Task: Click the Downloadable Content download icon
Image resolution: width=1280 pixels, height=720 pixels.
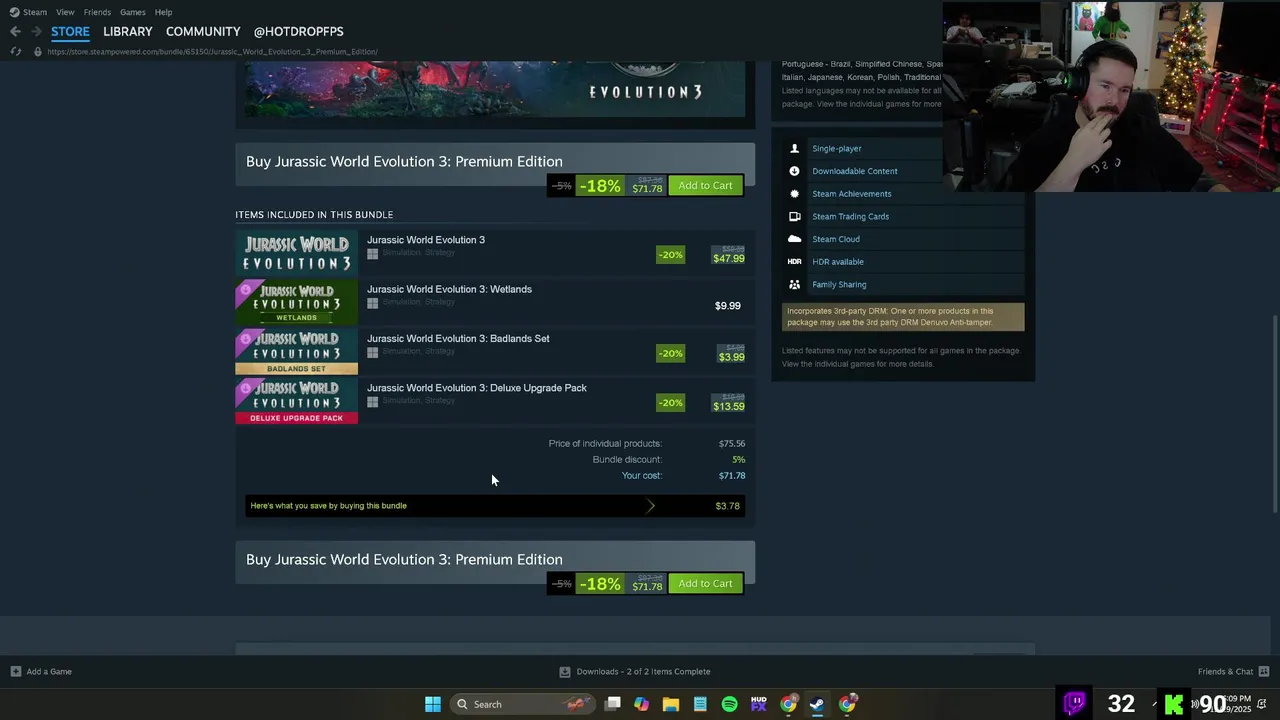Action: [795, 171]
